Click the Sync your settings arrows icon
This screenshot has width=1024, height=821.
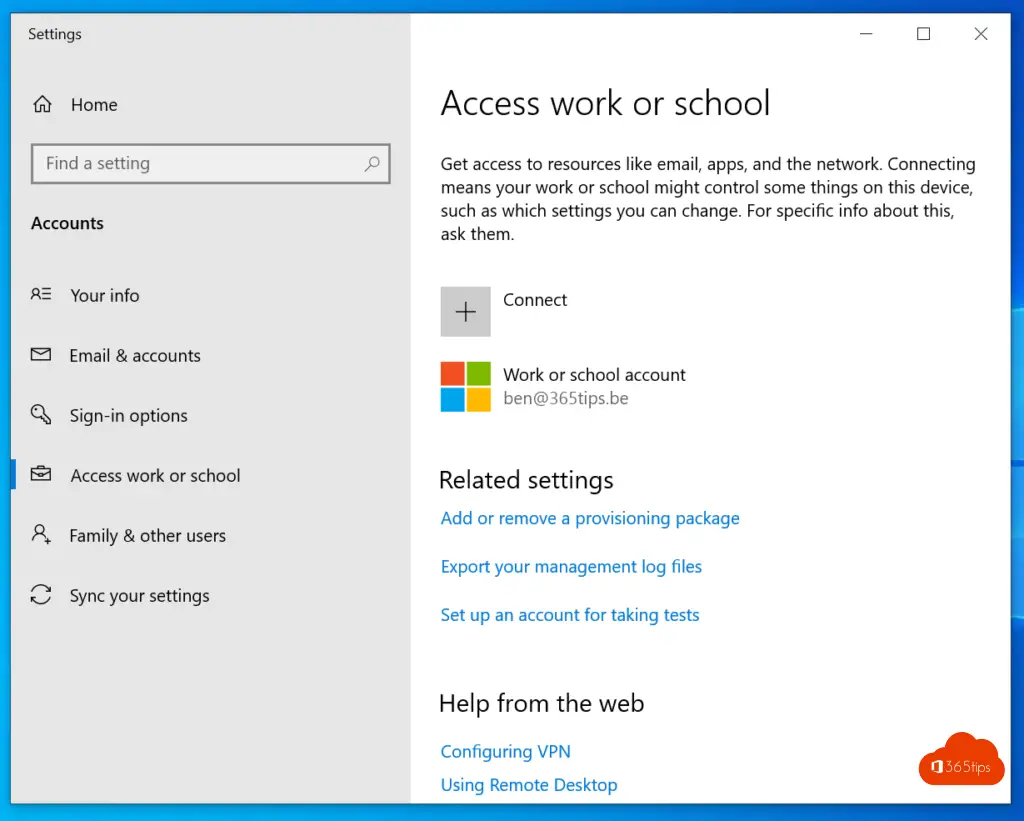pos(40,594)
